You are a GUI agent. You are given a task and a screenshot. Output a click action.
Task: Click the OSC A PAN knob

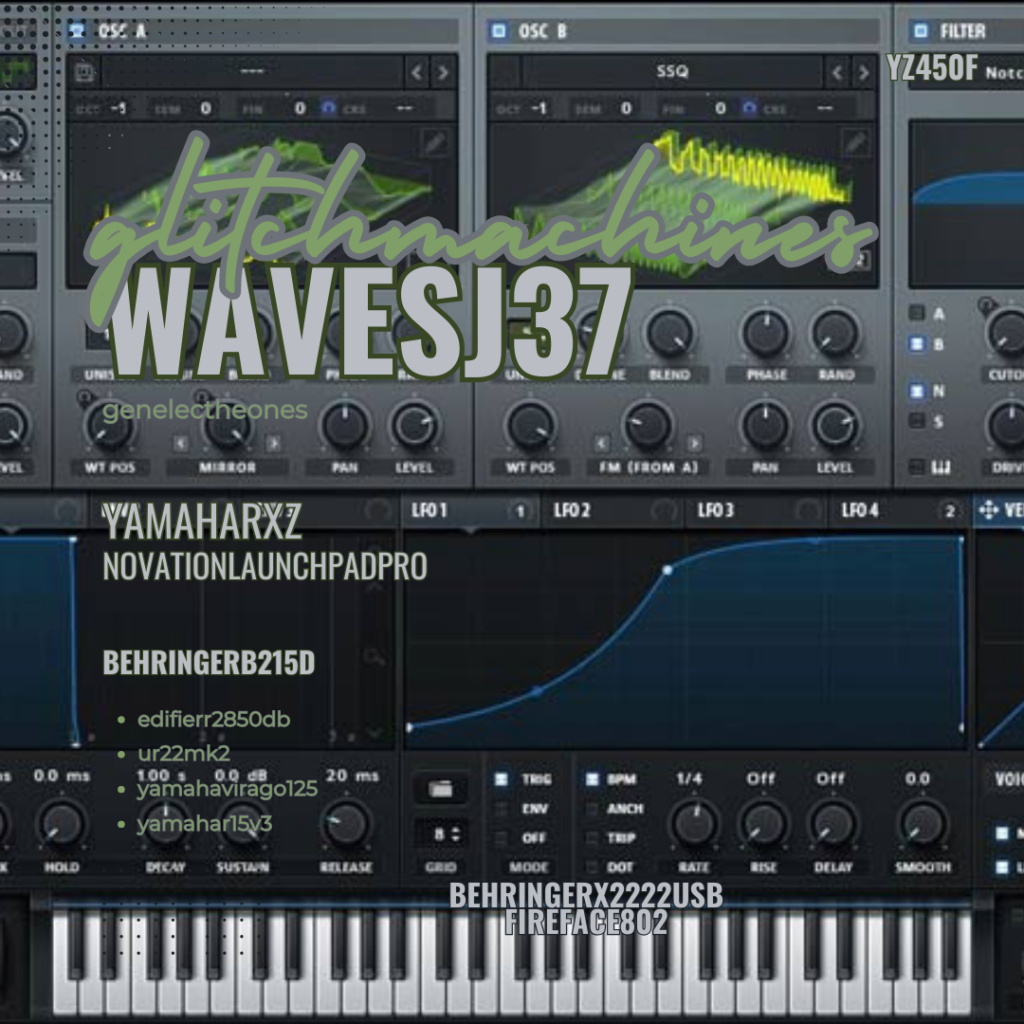pos(345,425)
